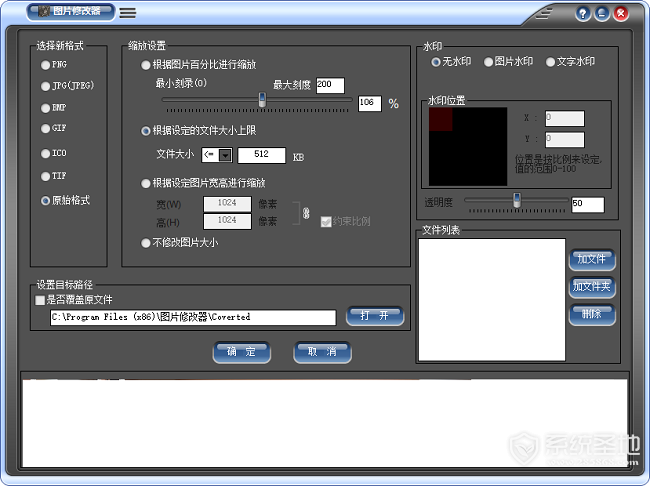
Task: Open the hamburger menu beside the title
Action: pos(128,12)
